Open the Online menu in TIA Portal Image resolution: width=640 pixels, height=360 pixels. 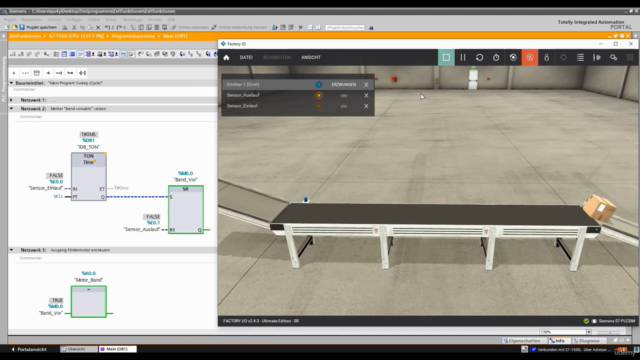[x=94, y=20]
